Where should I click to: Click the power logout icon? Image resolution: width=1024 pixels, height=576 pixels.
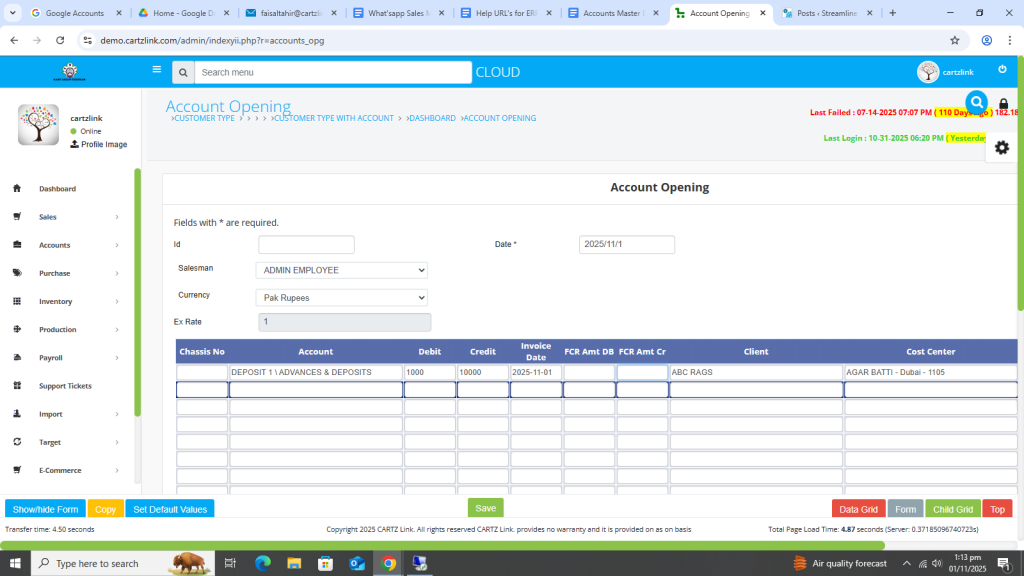point(1002,70)
